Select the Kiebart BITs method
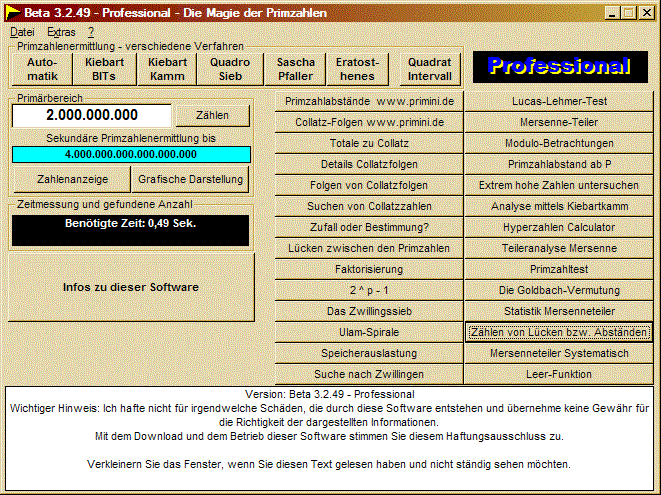 coord(105,69)
